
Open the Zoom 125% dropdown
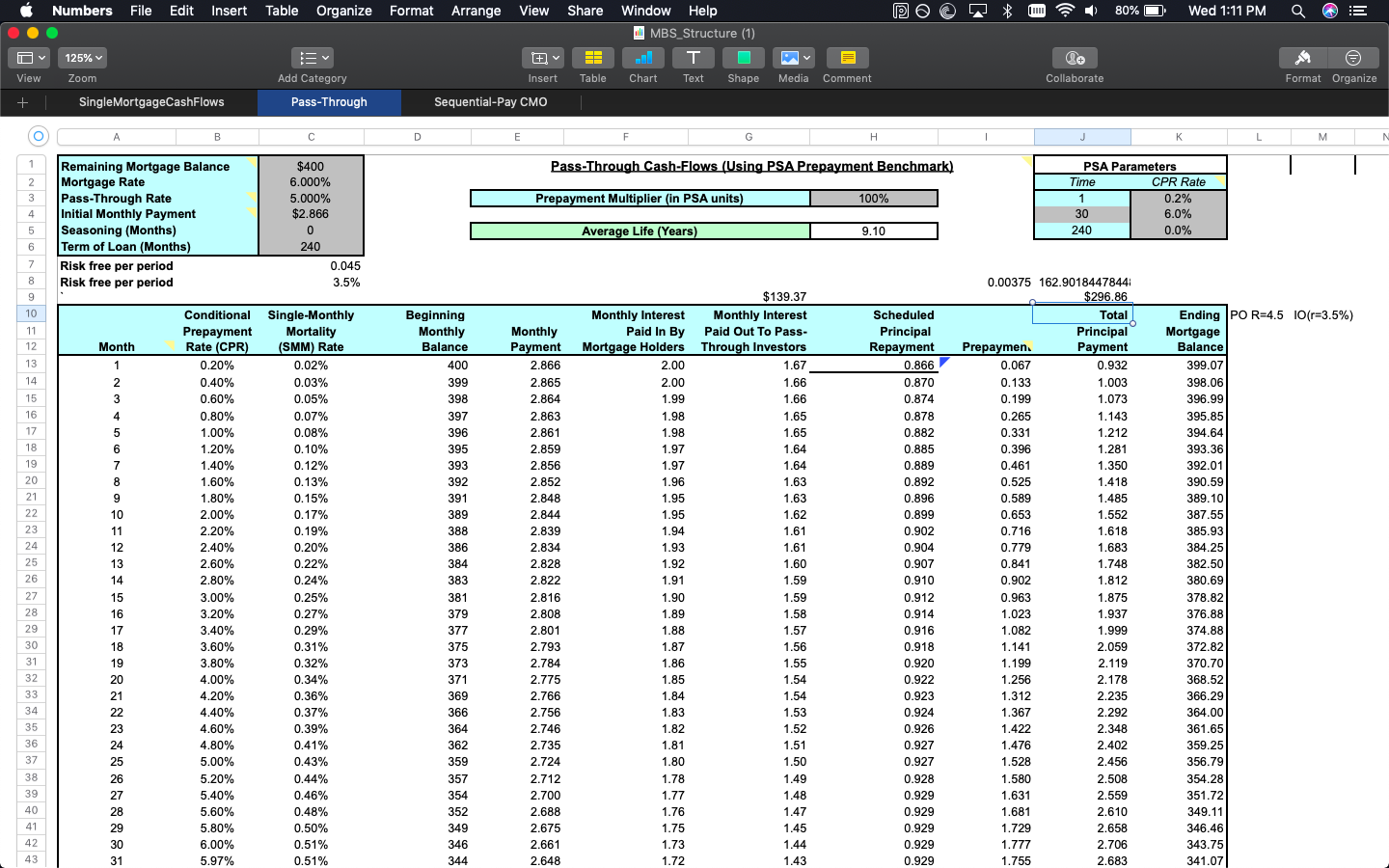[x=82, y=58]
